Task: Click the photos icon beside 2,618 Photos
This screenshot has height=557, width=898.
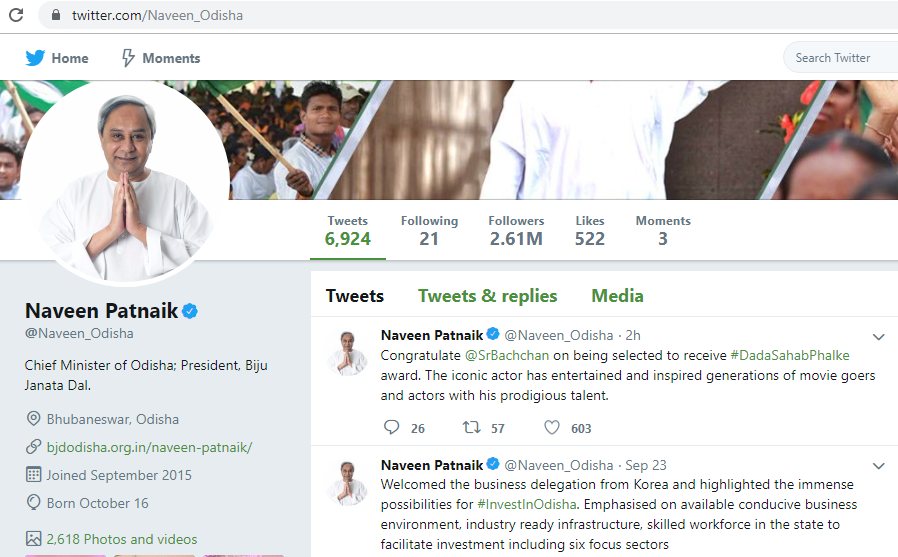Action: coord(34,539)
